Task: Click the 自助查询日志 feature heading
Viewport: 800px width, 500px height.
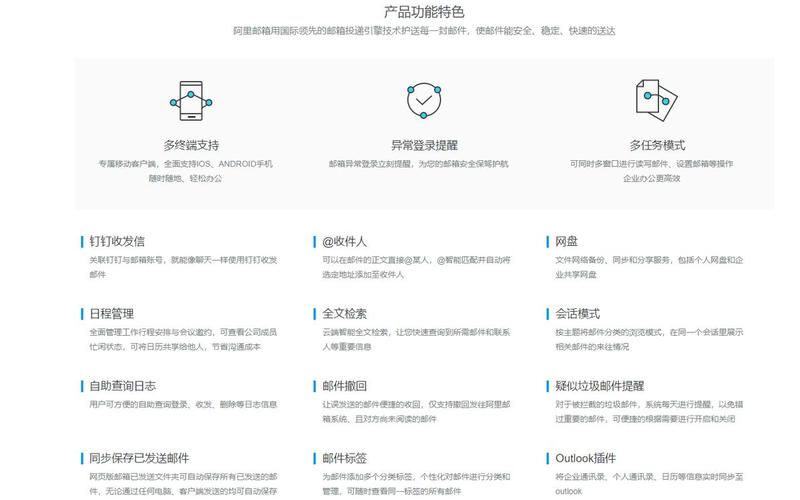Action: (122, 386)
